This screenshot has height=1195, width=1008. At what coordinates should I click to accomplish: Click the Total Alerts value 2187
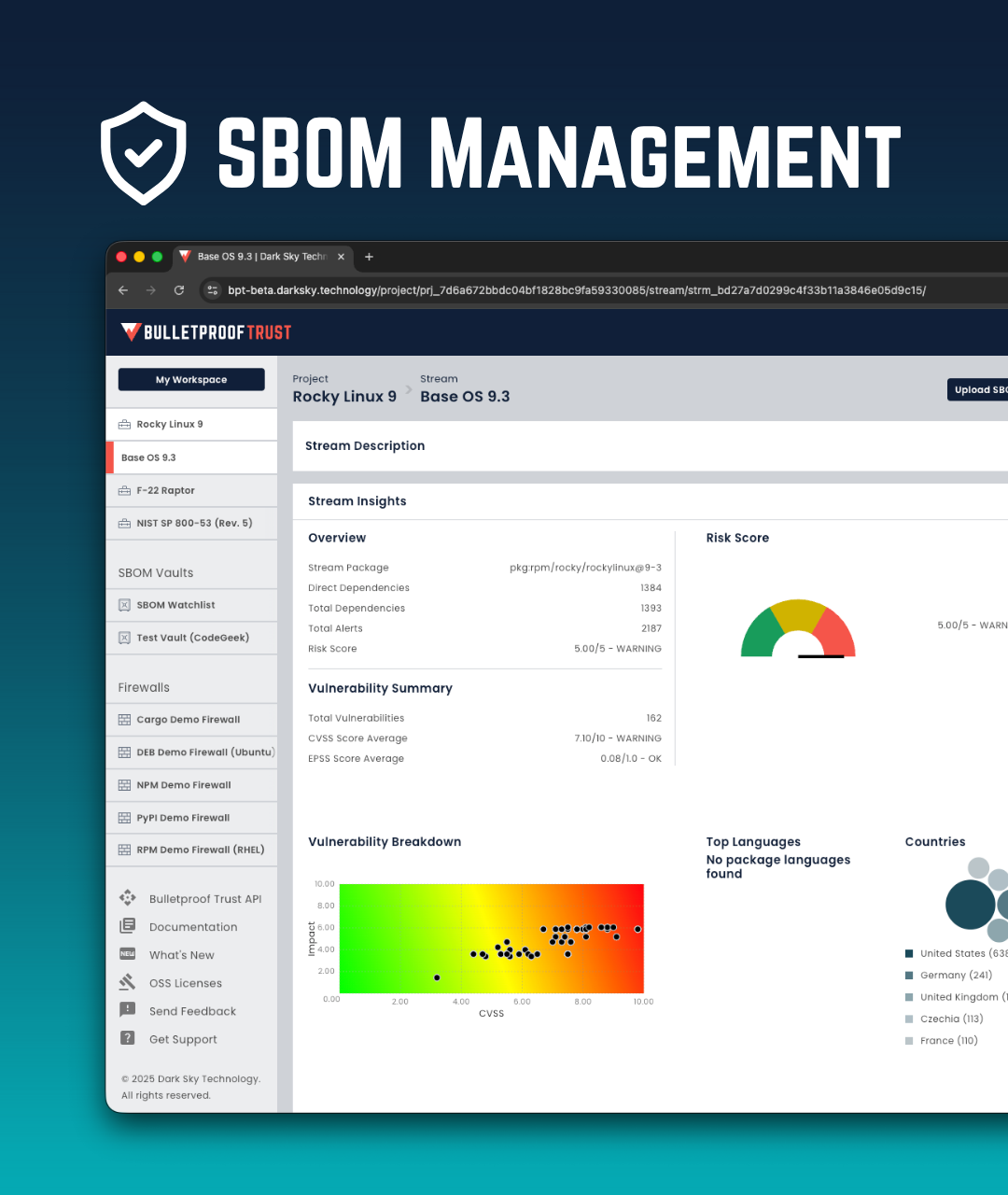651,628
